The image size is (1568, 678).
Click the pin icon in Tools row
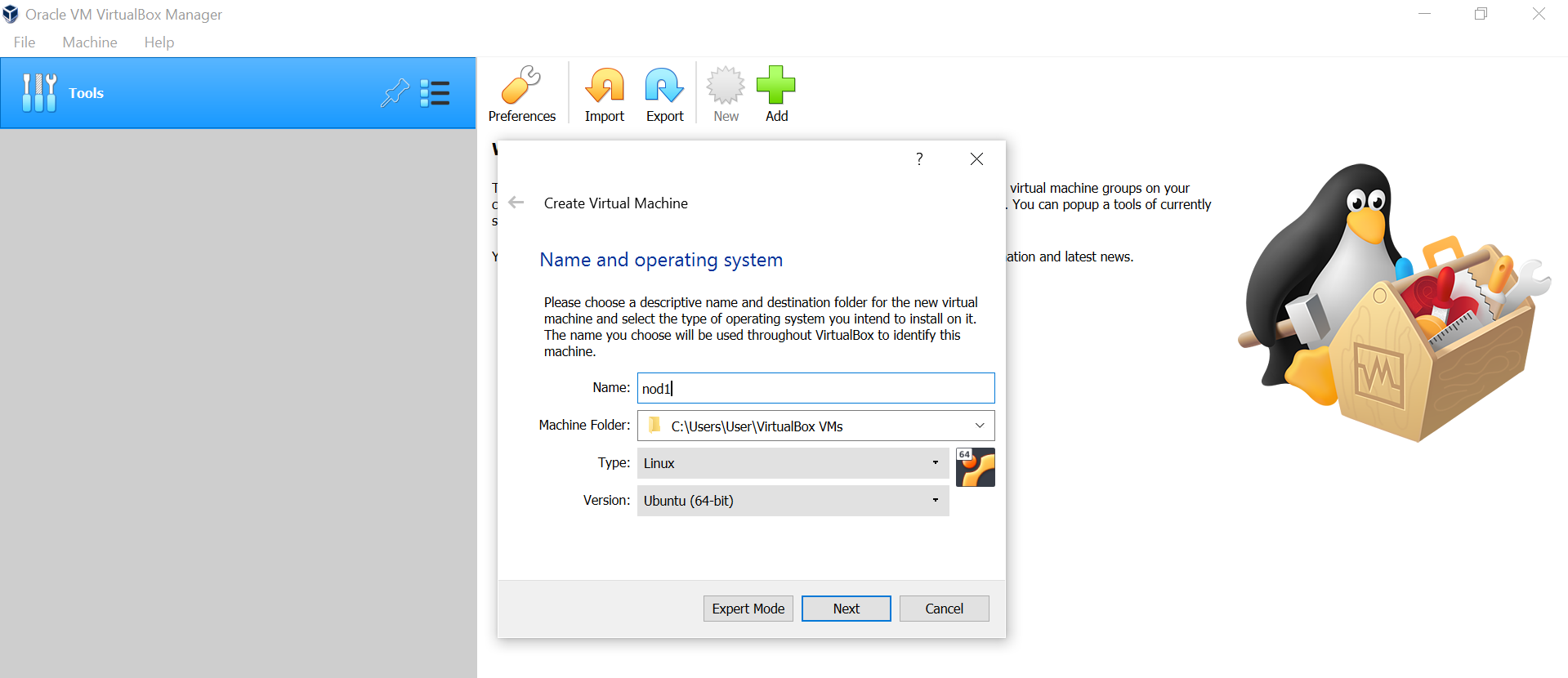395,93
